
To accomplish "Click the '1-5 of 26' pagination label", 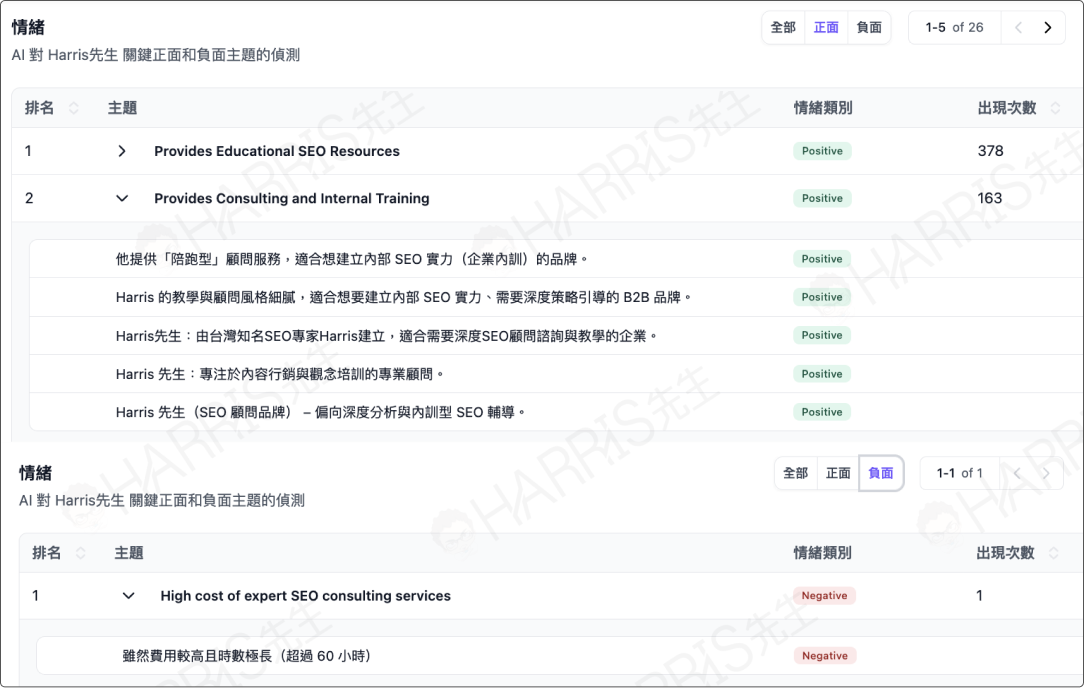I will (954, 28).
